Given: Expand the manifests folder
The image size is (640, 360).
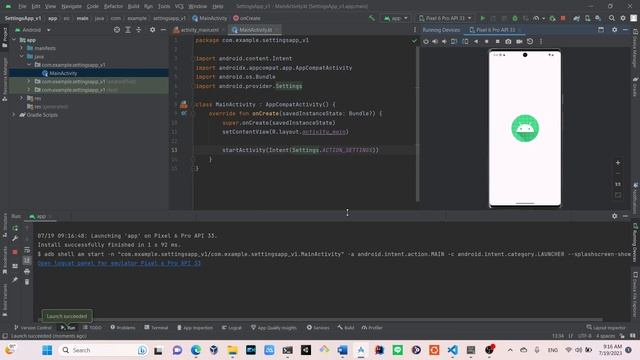Looking at the screenshot, I should (x=22, y=48).
